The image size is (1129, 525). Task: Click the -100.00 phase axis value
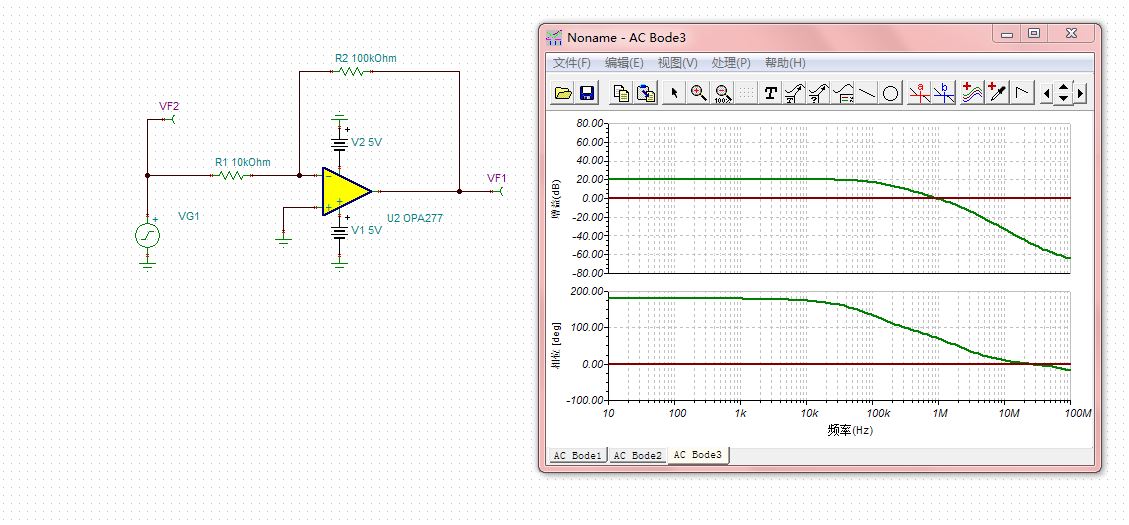tap(586, 400)
